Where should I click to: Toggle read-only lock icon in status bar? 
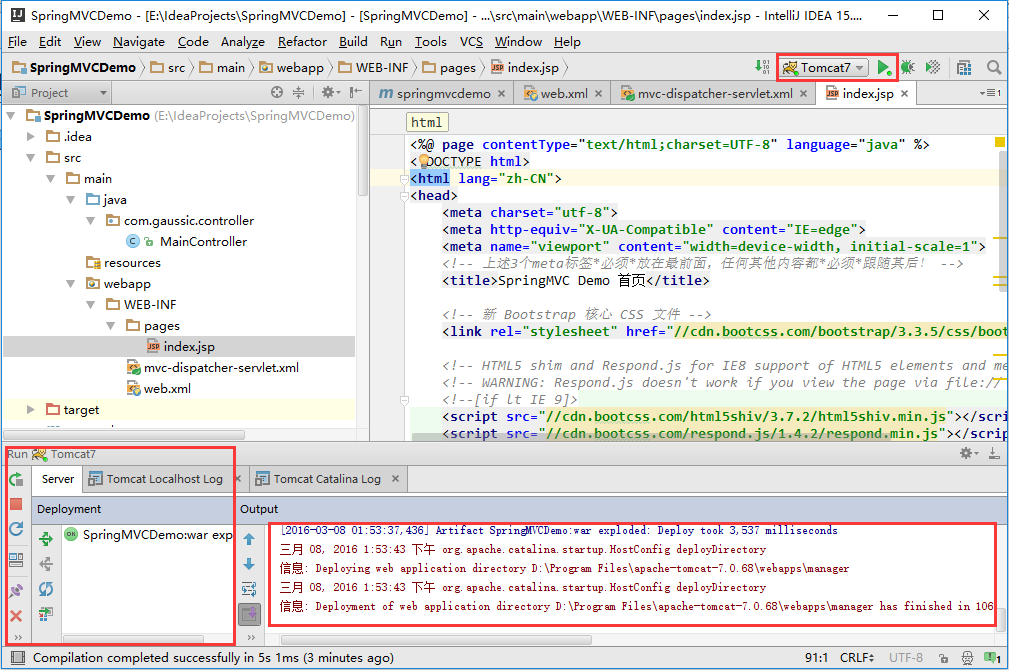click(x=943, y=658)
